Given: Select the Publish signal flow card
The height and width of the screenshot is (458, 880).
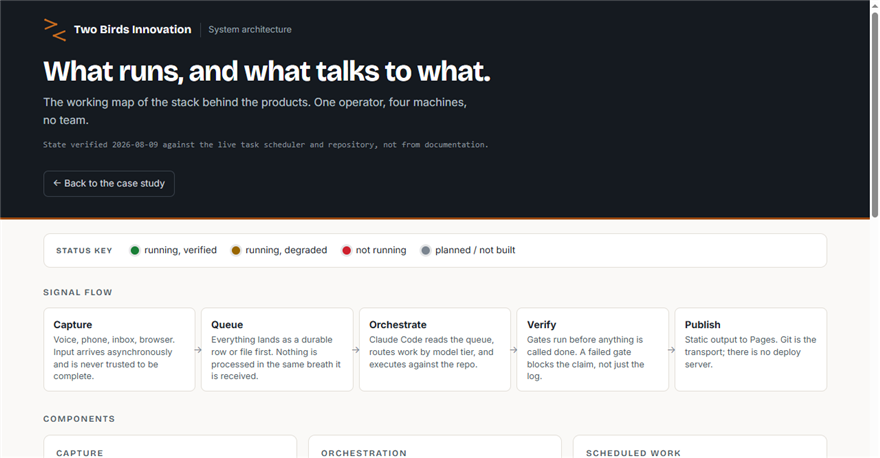Looking at the screenshot, I should (x=750, y=349).
